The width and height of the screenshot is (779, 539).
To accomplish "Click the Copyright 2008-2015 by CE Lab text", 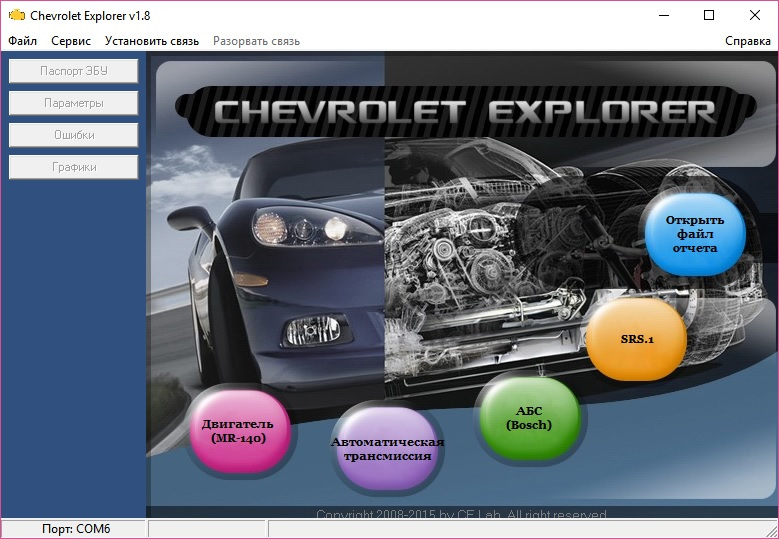I will click(462, 514).
